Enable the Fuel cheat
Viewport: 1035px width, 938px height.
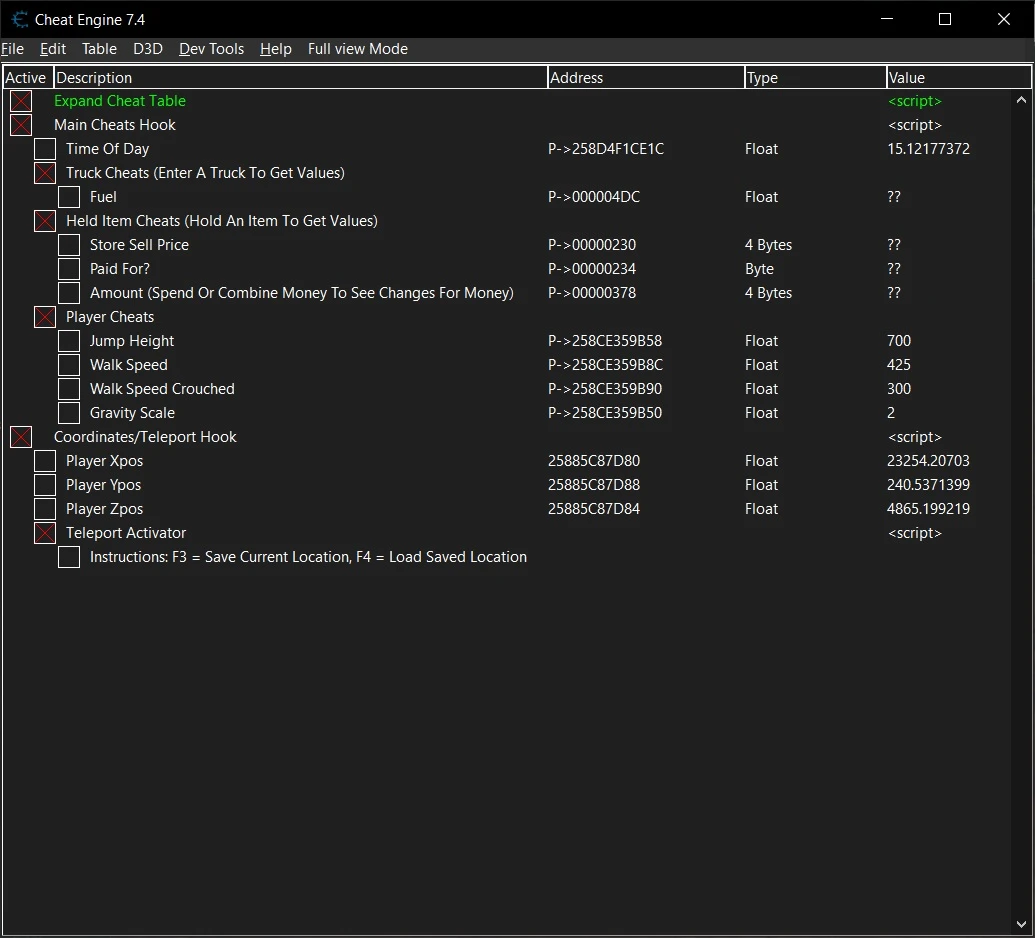(x=68, y=196)
